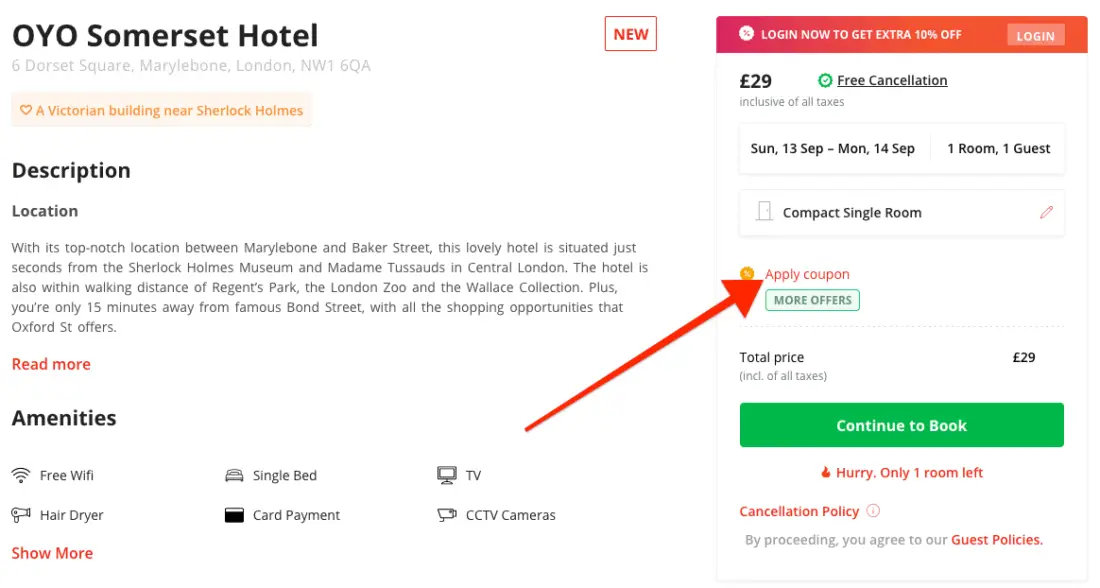Expand amenities list with Show More

(x=52, y=553)
